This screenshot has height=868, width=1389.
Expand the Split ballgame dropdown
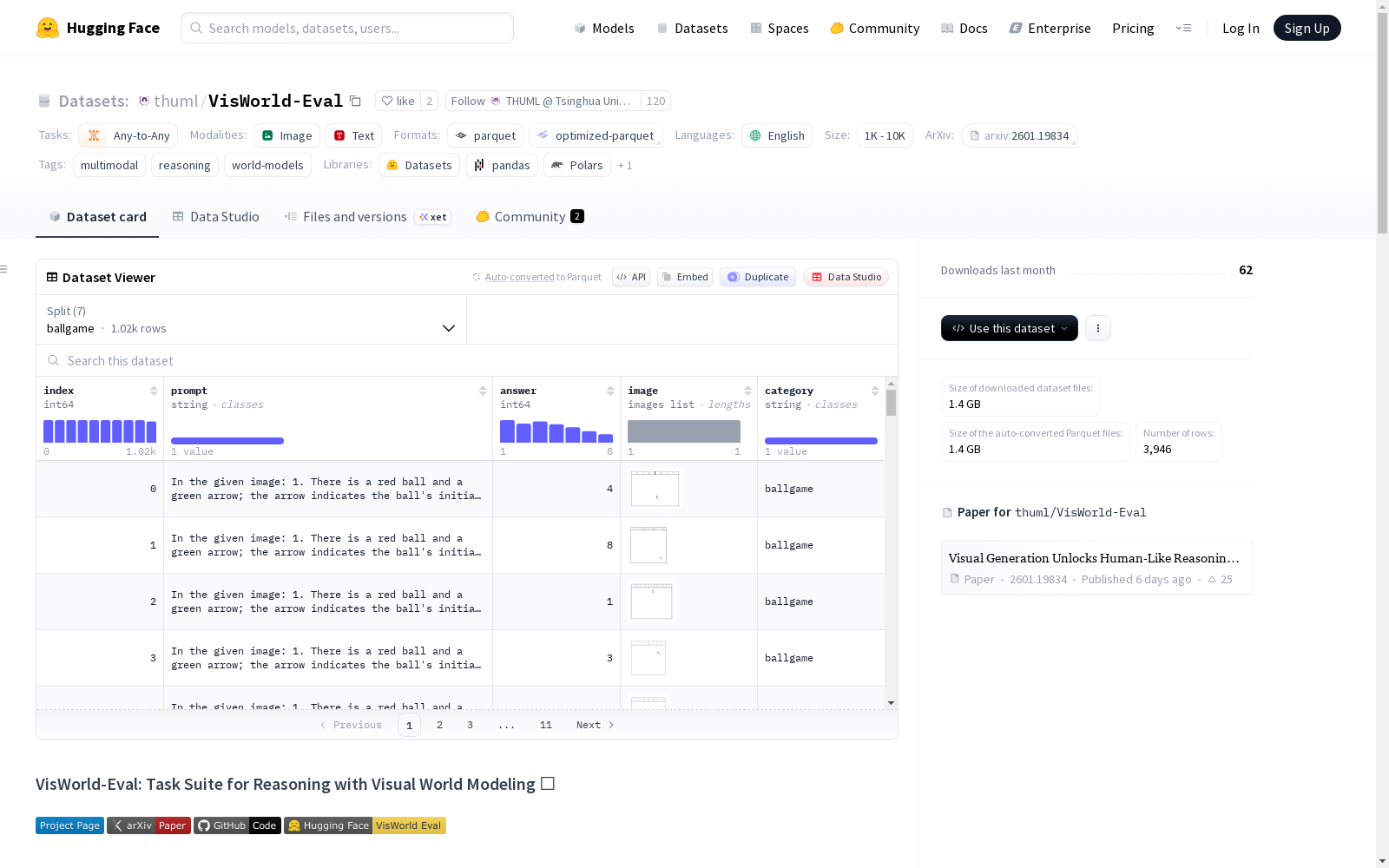[x=251, y=319]
